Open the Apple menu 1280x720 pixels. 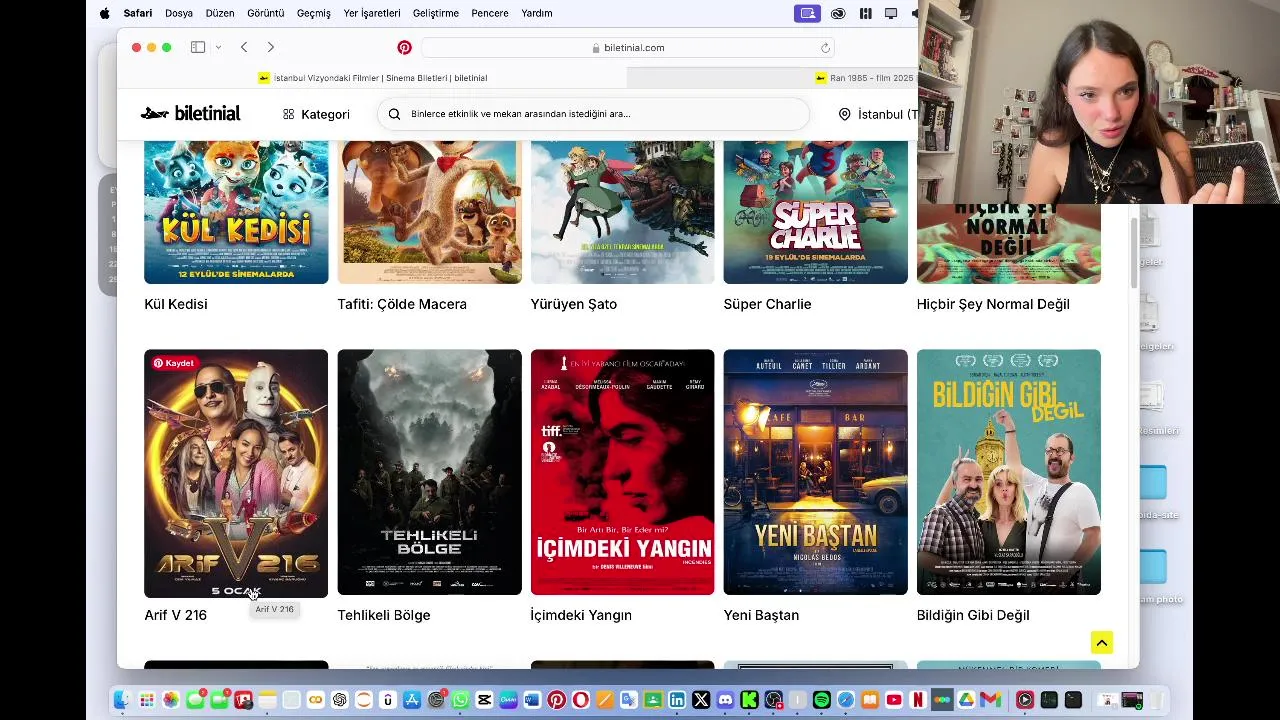104,13
